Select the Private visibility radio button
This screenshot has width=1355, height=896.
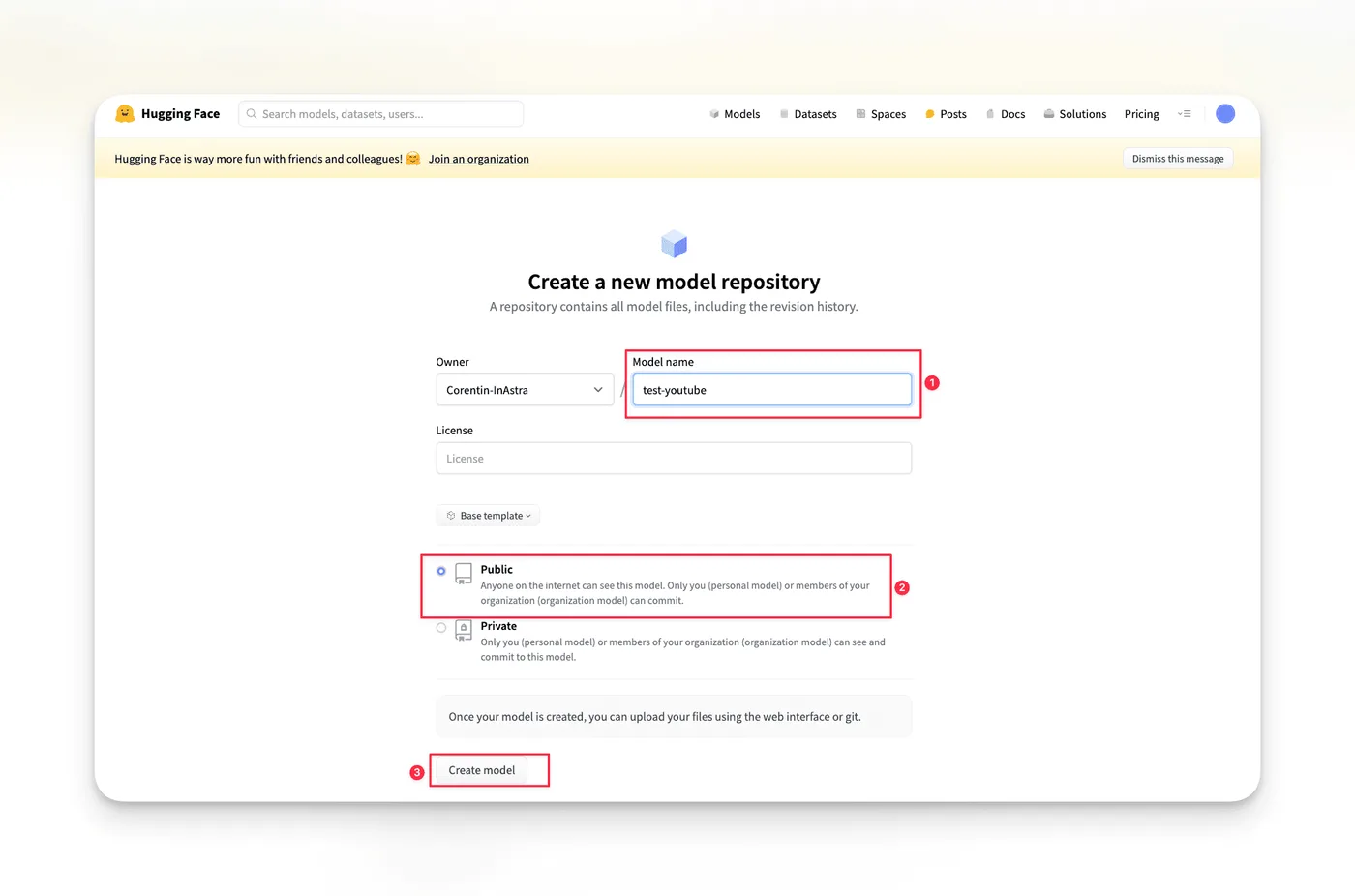(441, 628)
